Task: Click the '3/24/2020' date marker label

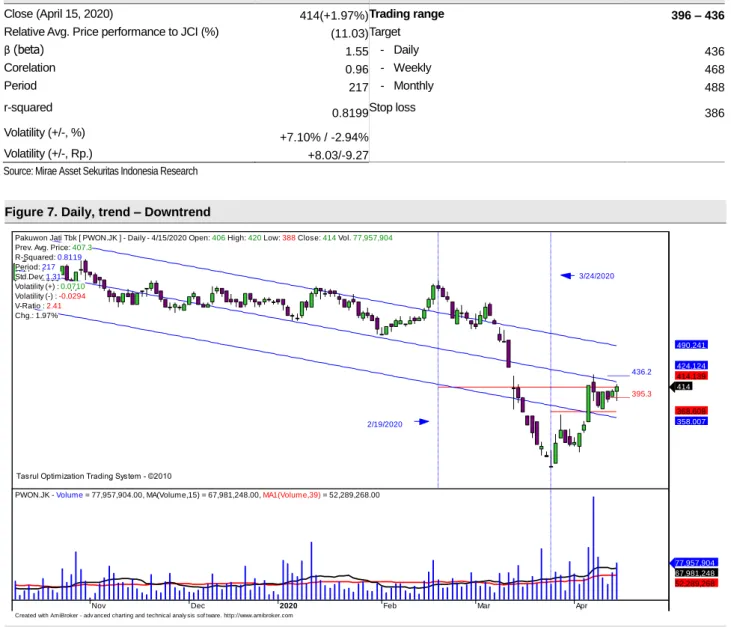Action: tap(596, 276)
